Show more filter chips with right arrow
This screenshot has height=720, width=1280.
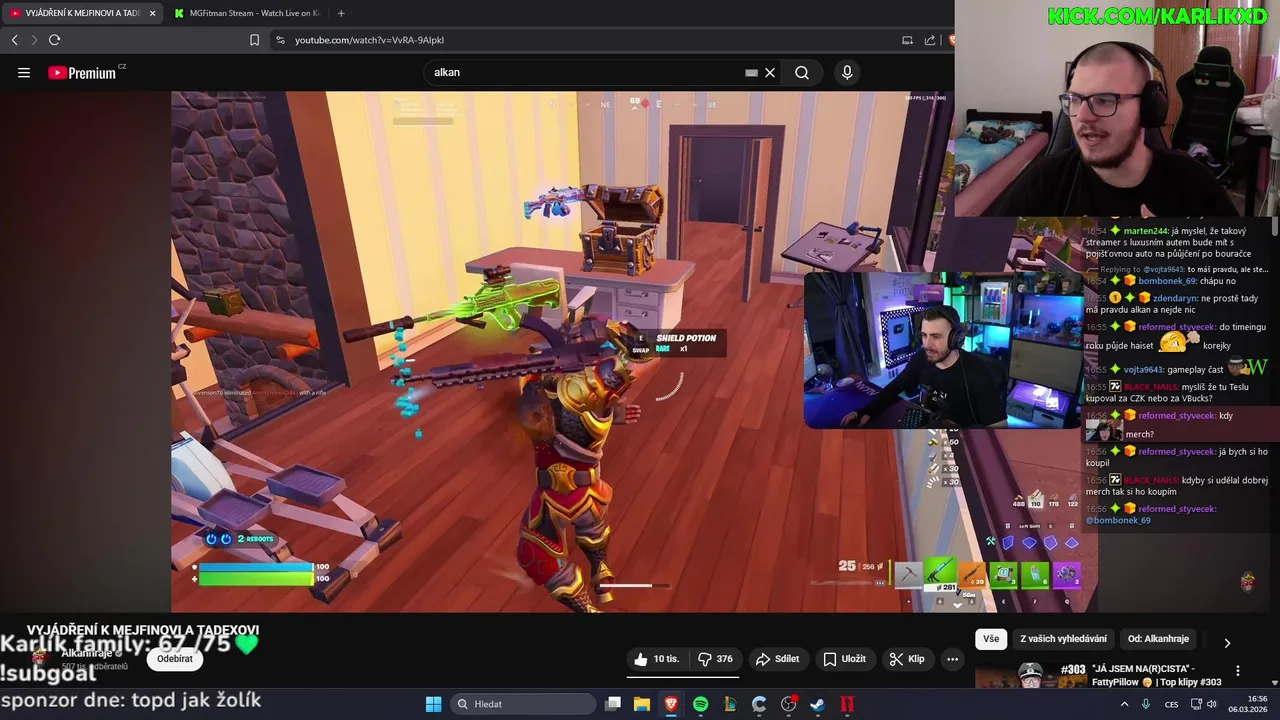1227,642
